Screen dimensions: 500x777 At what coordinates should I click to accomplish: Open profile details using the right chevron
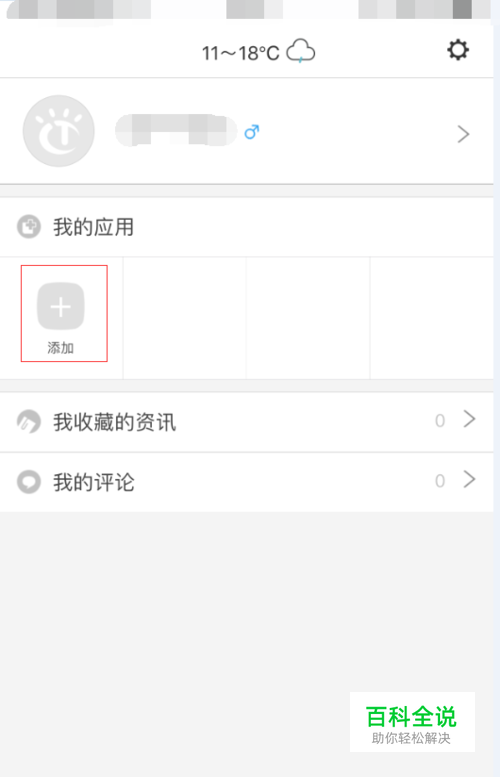point(463,134)
